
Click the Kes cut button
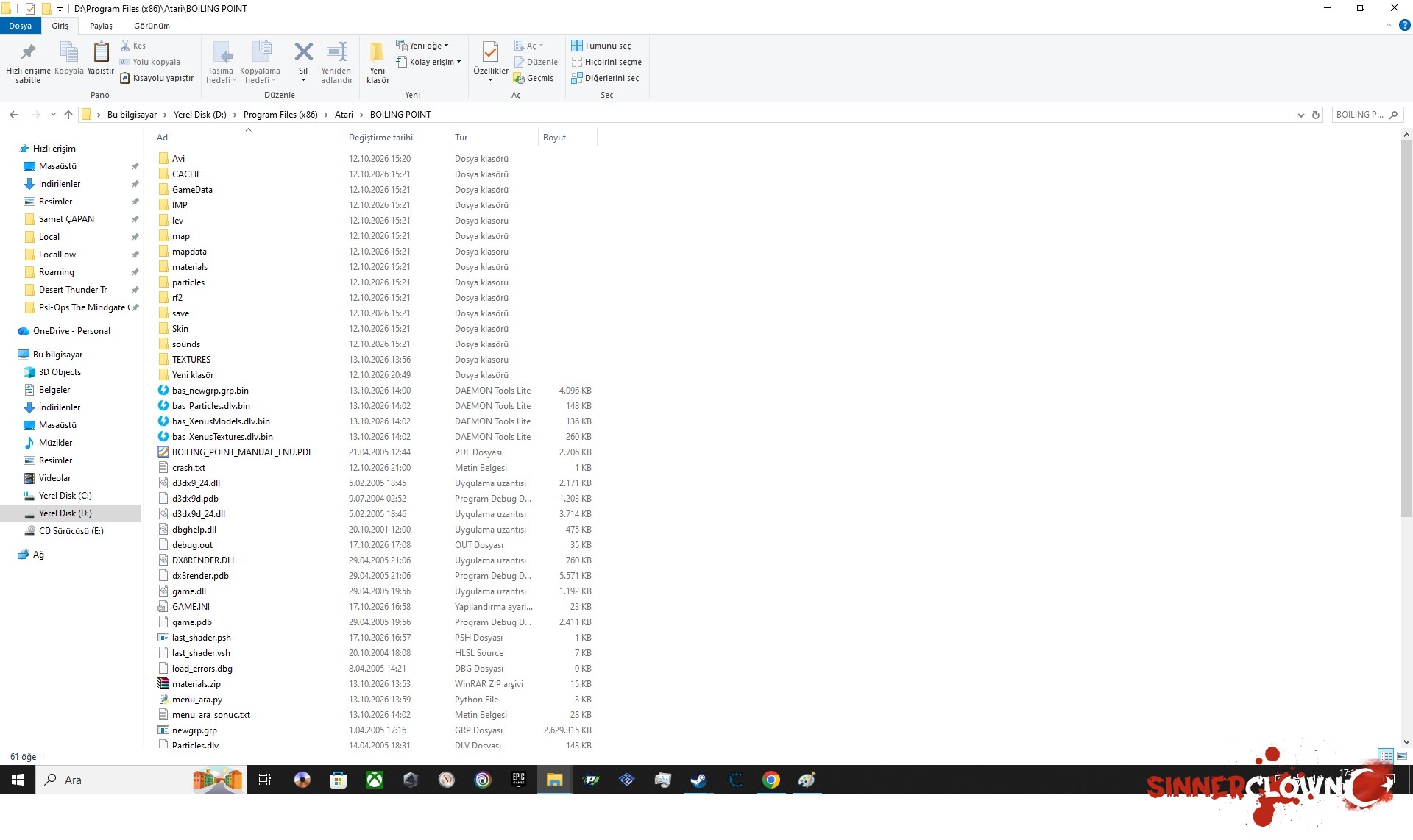133,46
